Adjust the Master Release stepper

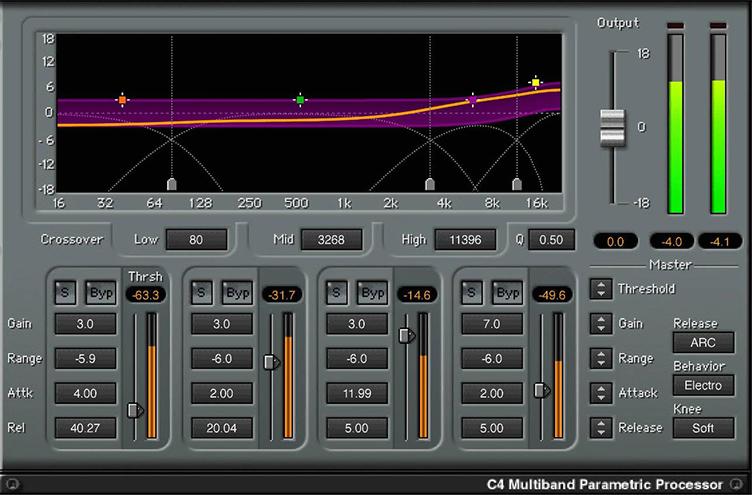tap(601, 427)
